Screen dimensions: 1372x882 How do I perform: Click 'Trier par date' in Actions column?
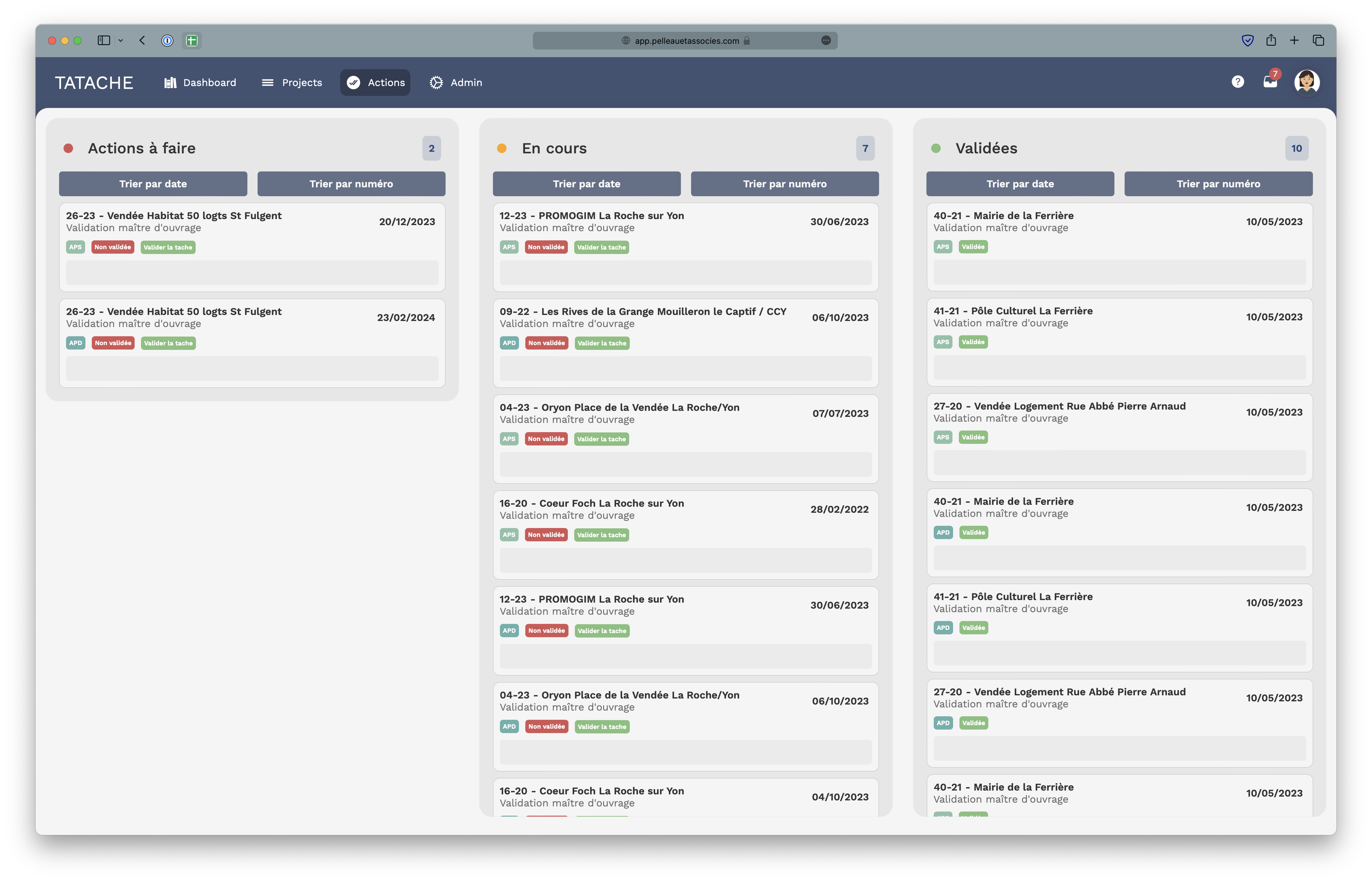click(x=153, y=183)
